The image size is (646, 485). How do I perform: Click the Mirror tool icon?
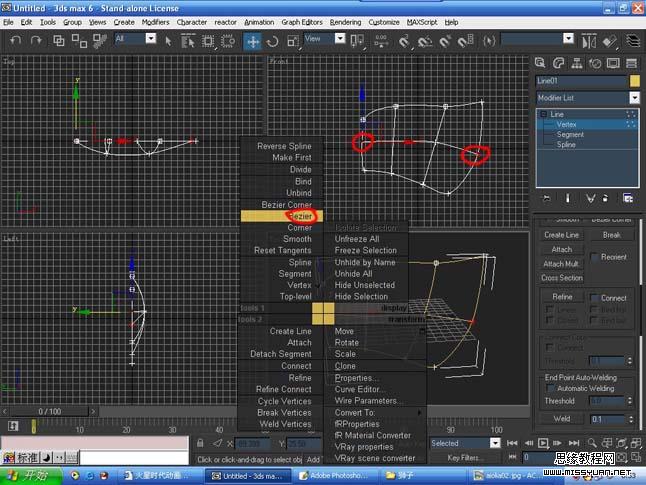(x=589, y=41)
